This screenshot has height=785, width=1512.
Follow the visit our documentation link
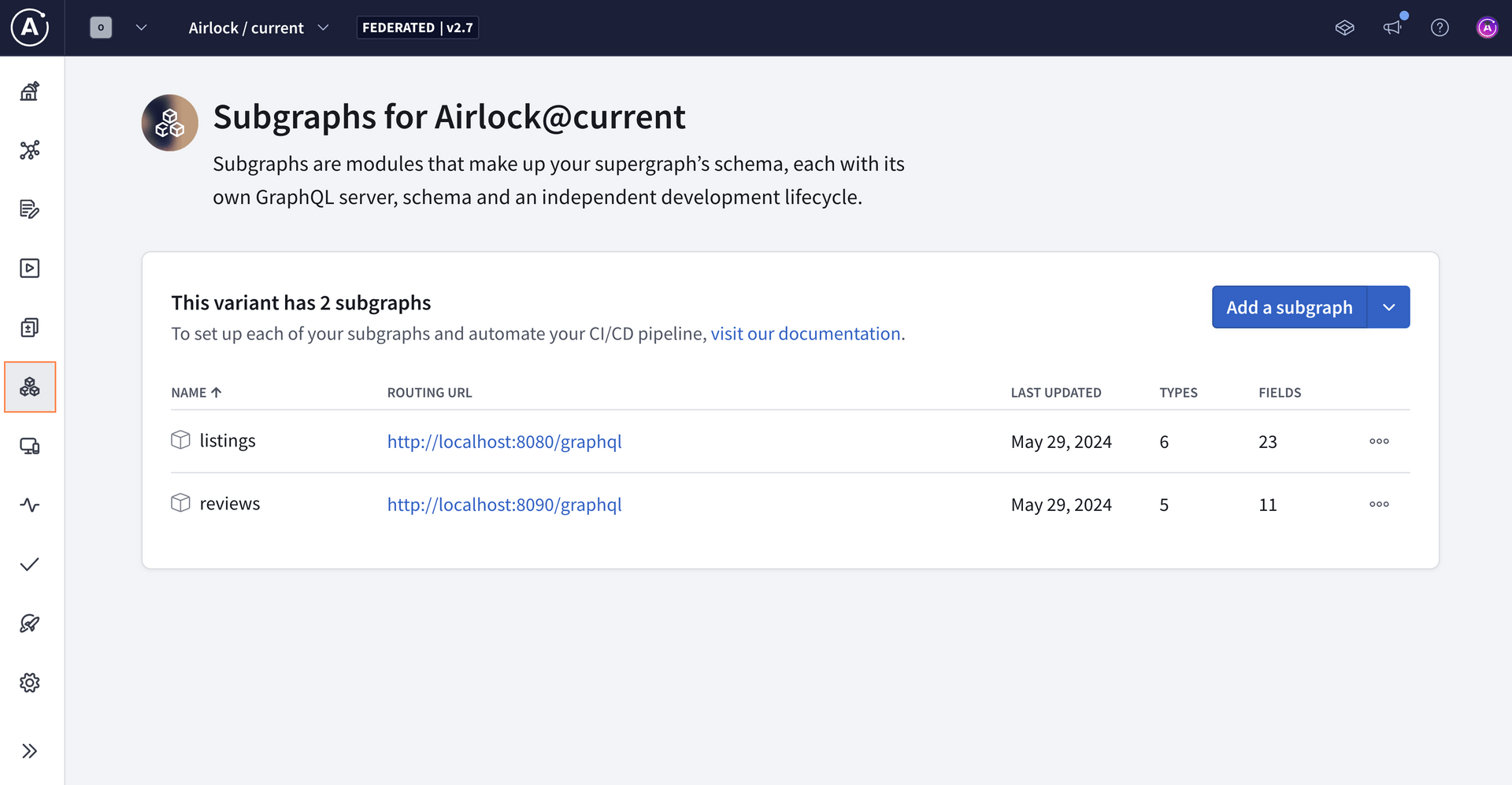click(x=806, y=333)
